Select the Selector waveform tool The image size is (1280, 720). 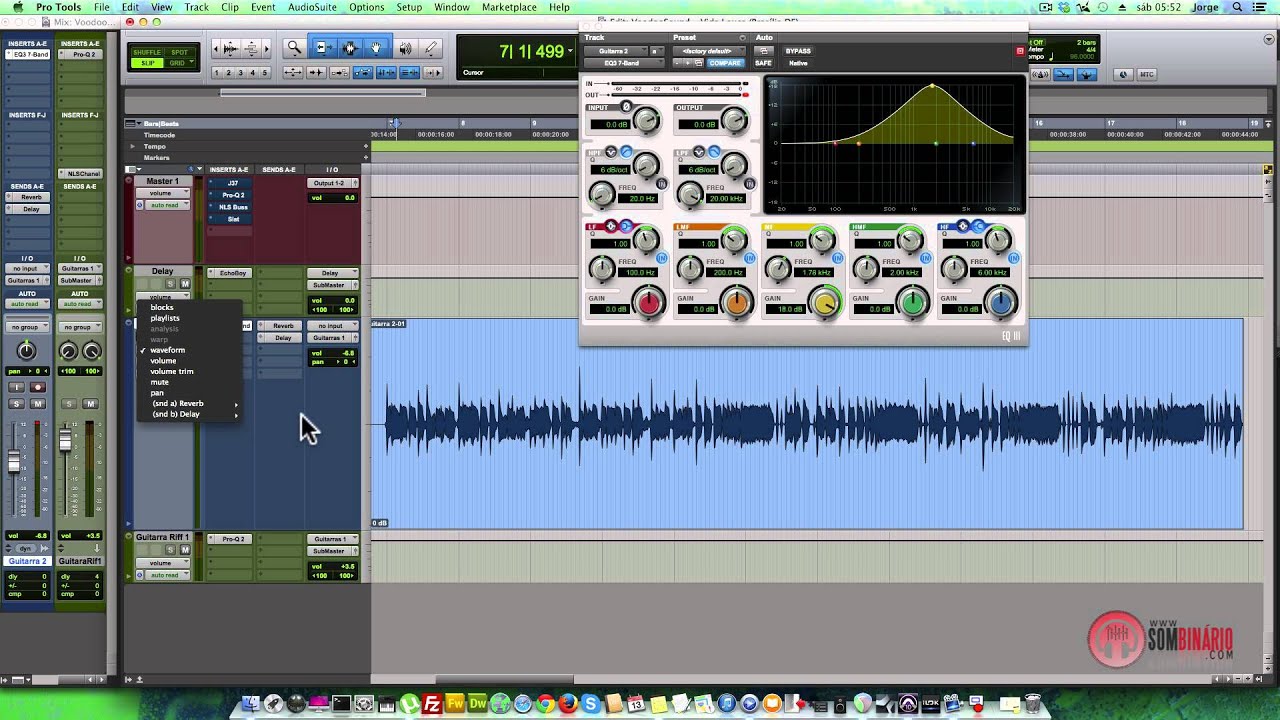[x=350, y=48]
